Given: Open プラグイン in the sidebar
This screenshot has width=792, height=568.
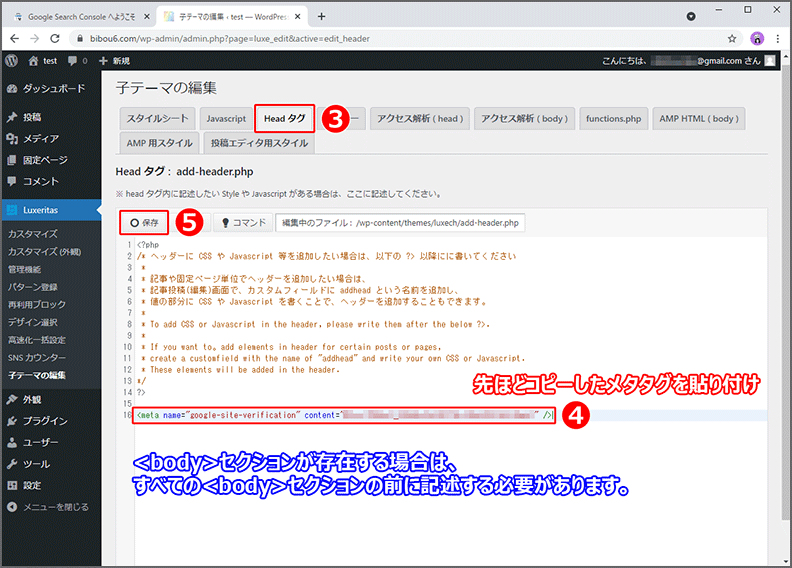Looking at the screenshot, I should pos(51,421).
